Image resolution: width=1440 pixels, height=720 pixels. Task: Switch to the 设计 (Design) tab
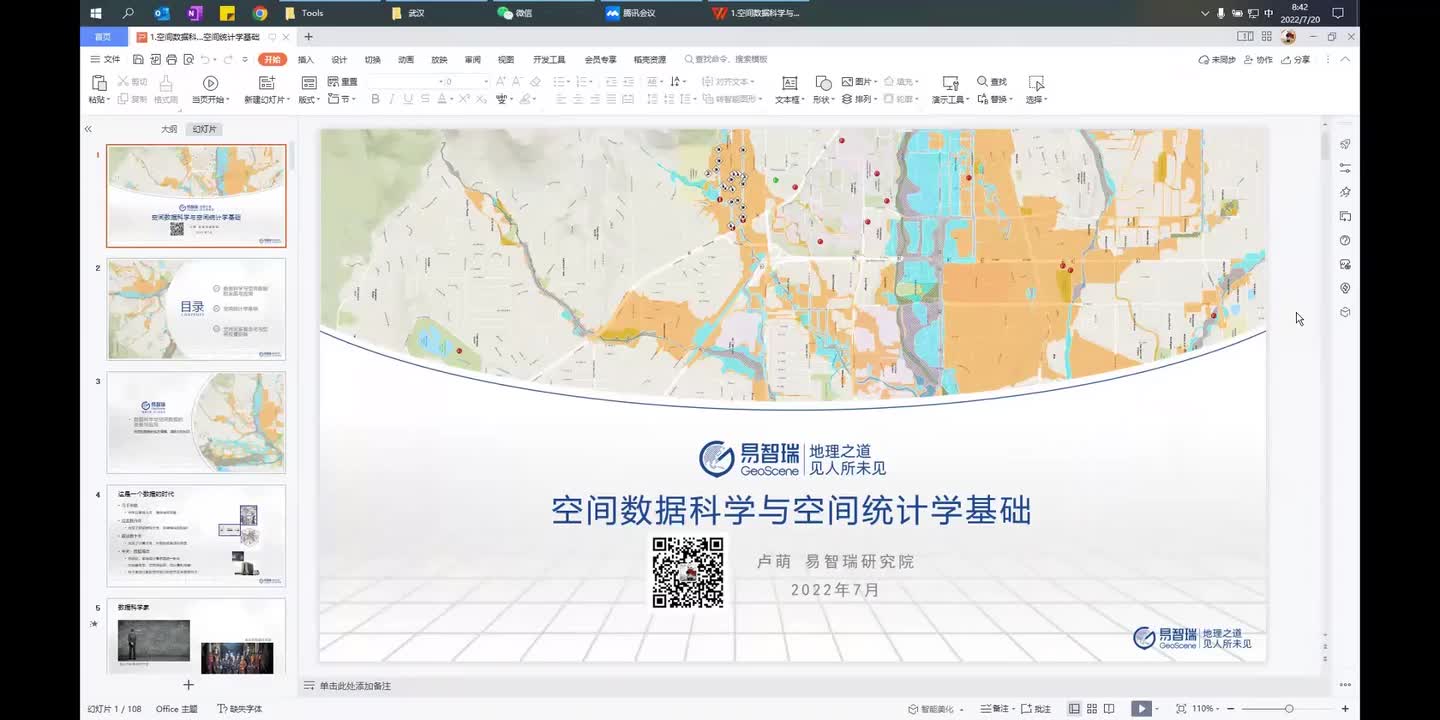(x=339, y=60)
